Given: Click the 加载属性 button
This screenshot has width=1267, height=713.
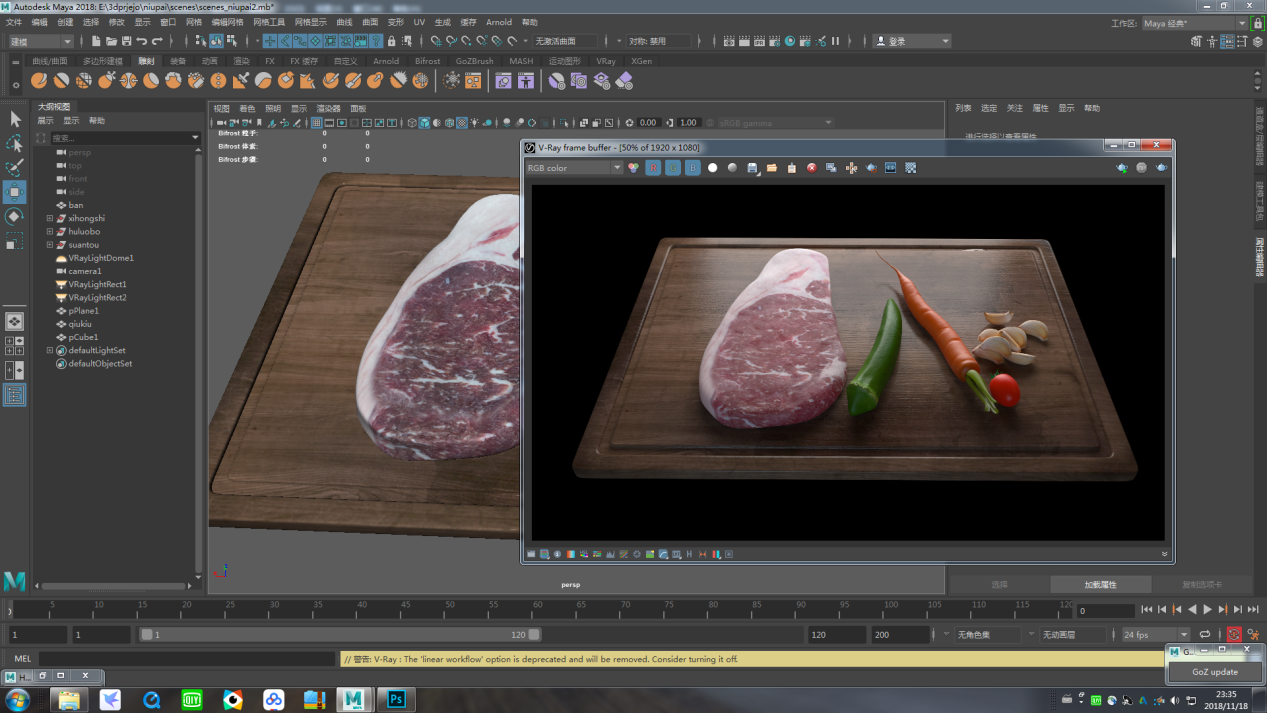Looking at the screenshot, I should [1100, 584].
